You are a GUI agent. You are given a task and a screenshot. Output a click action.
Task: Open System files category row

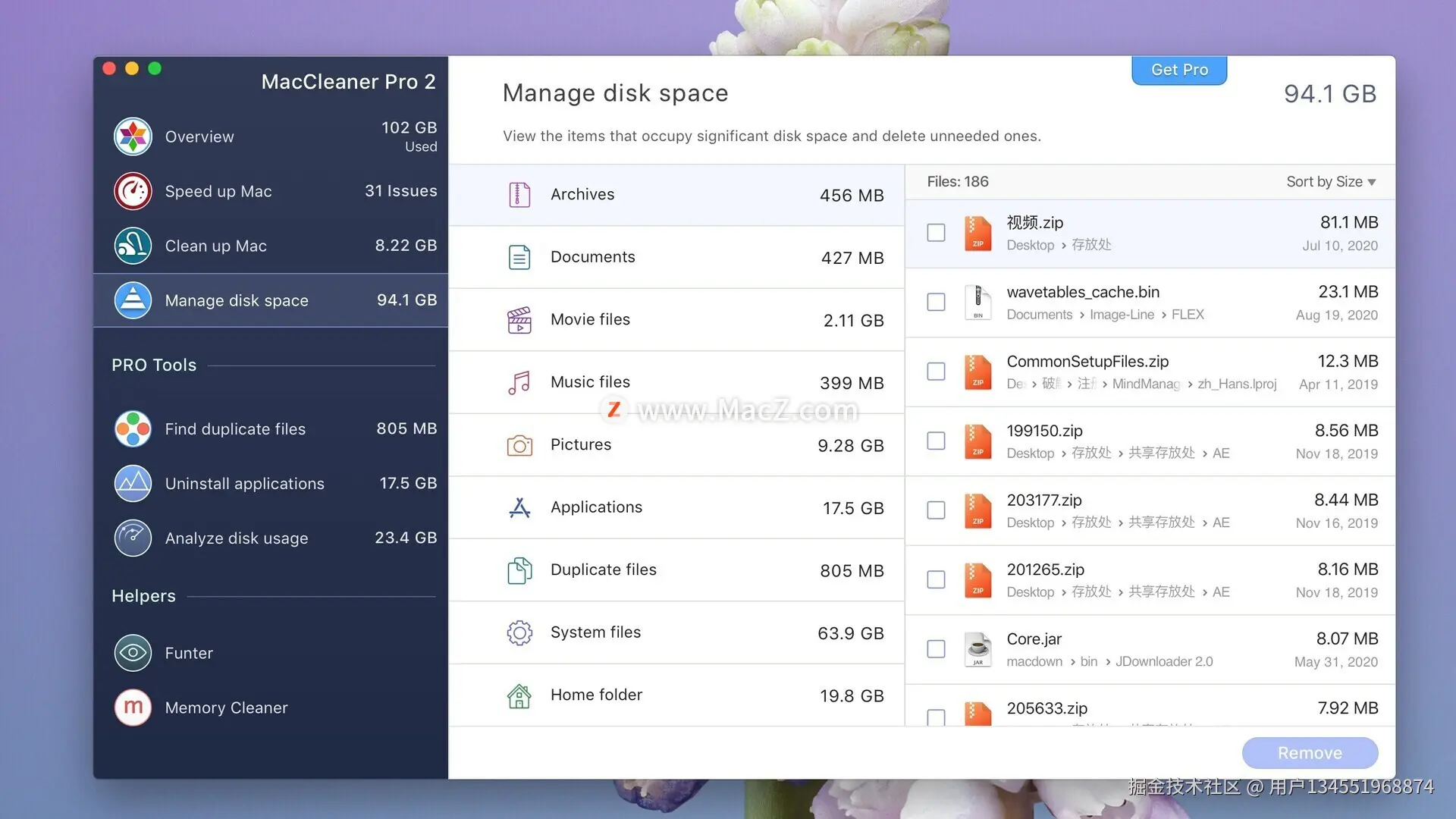[x=675, y=632]
